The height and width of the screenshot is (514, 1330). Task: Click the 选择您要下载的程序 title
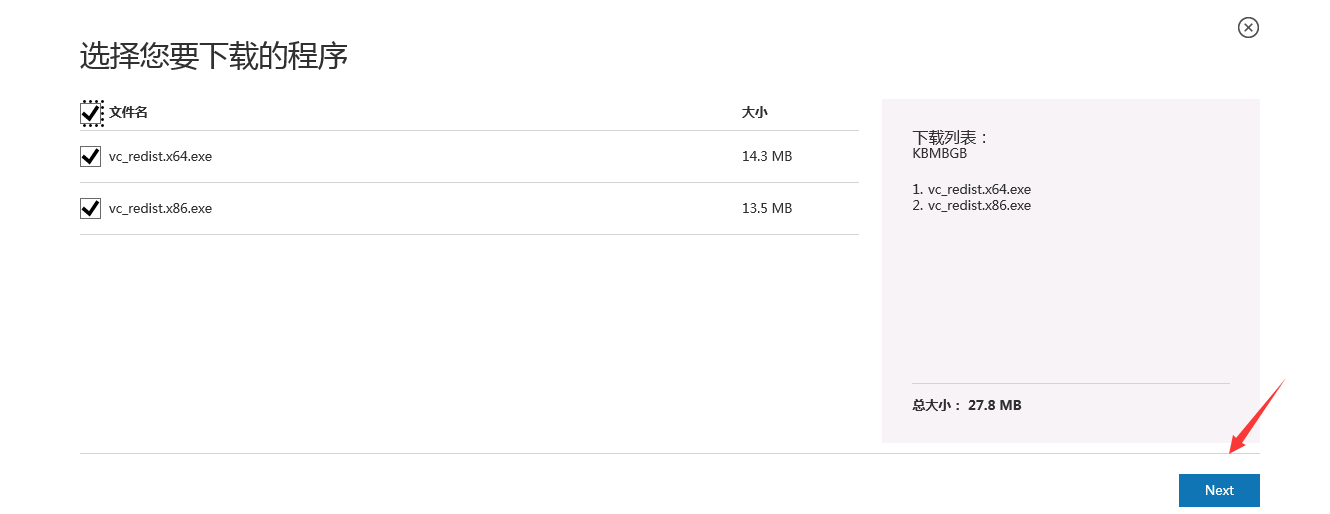point(214,56)
